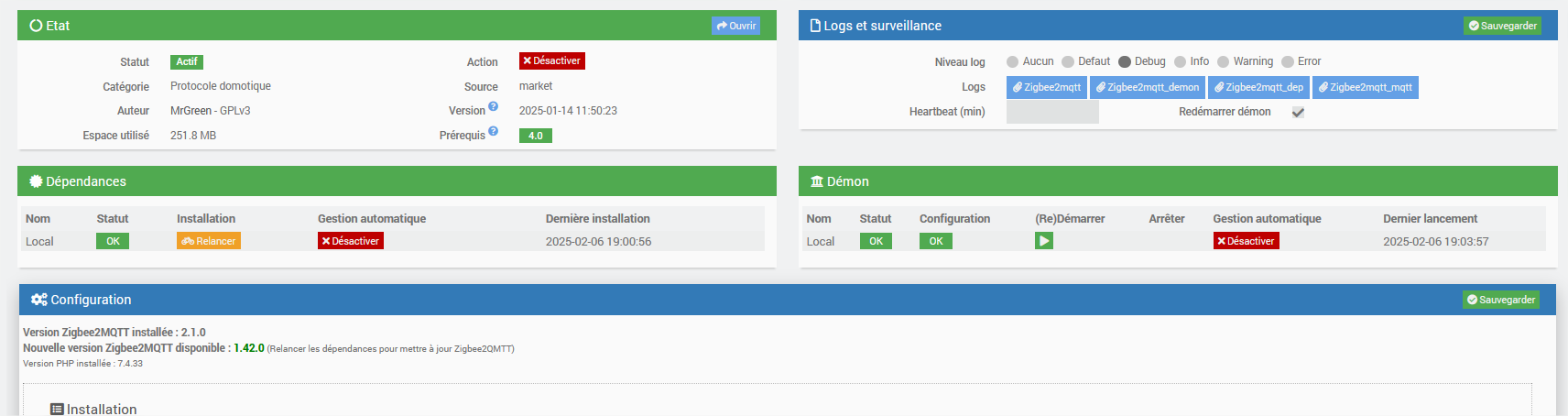Click the Démon Configuration OK badge
This screenshot has width=1568, height=416.
(x=936, y=241)
